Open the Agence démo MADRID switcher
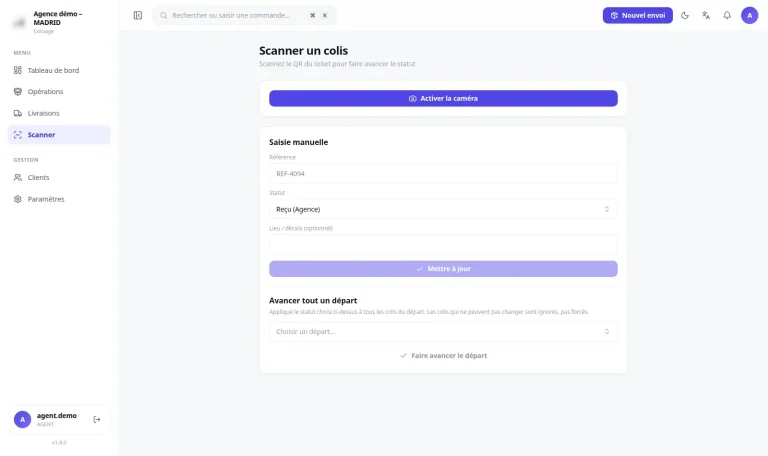 click(59, 22)
